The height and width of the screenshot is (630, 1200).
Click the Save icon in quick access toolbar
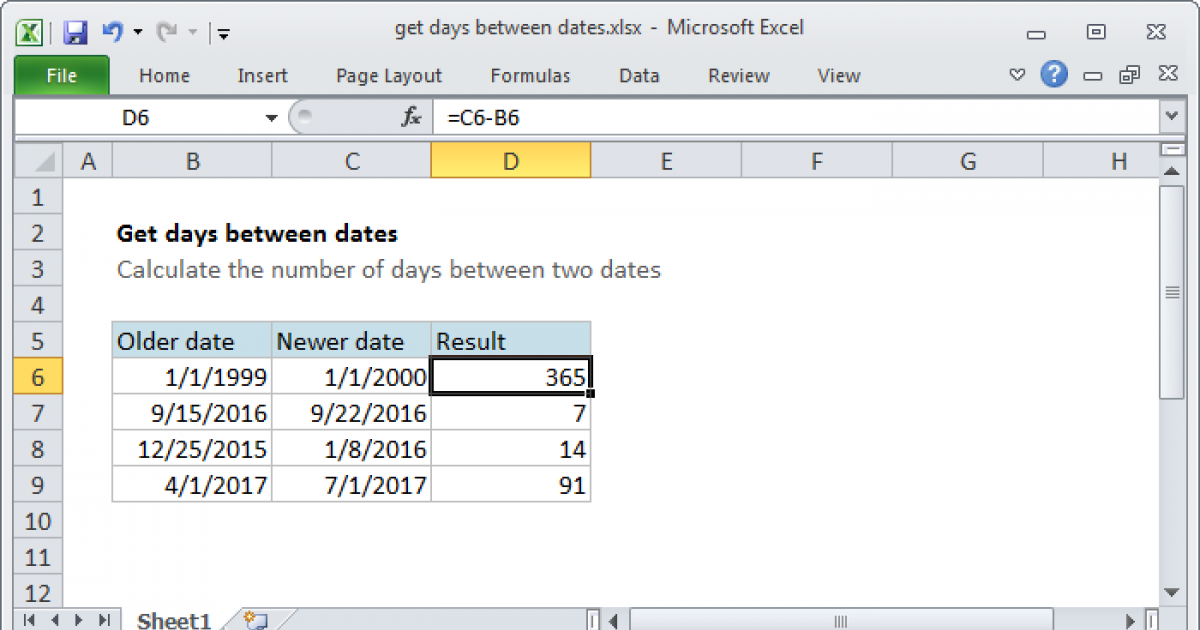click(75, 32)
